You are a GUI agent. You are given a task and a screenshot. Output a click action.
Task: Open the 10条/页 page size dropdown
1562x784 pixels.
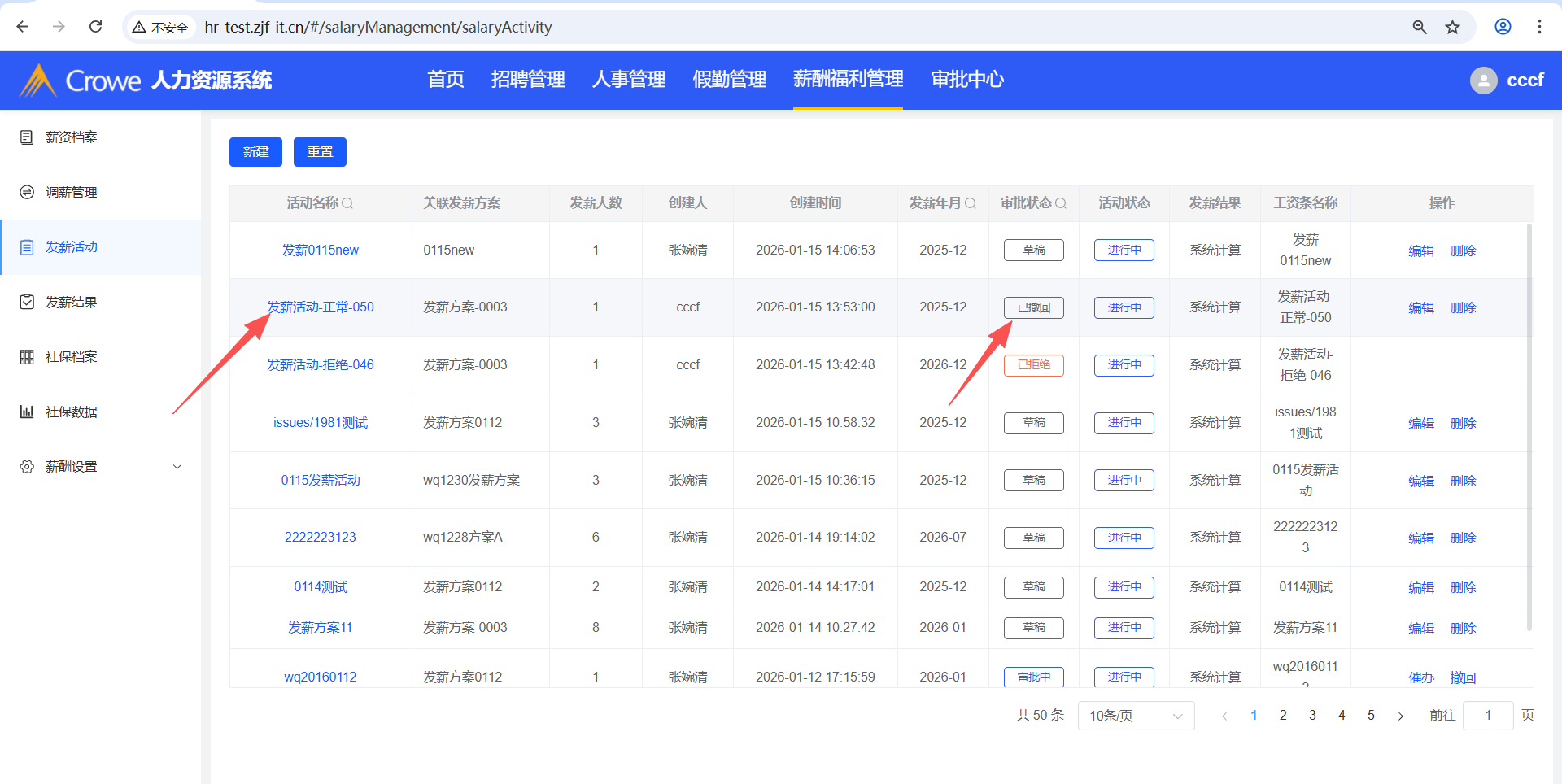(1136, 716)
